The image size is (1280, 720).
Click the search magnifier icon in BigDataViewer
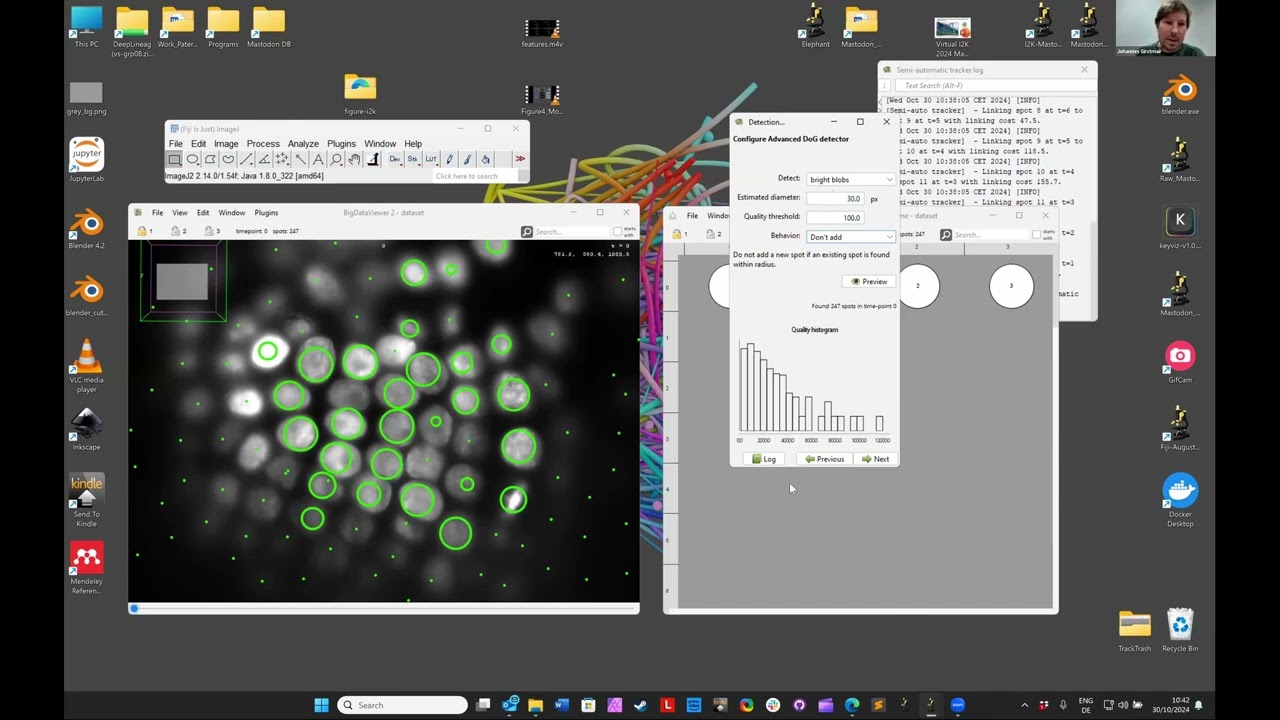(527, 231)
